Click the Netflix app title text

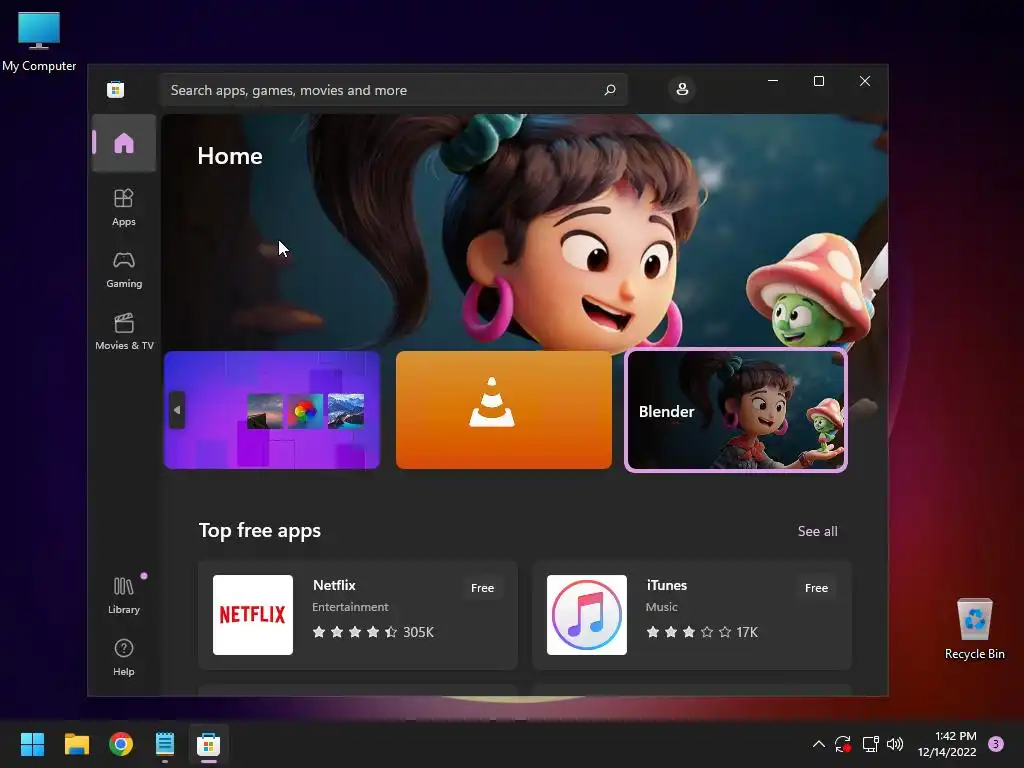pyautogui.click(x=334, y=585)
